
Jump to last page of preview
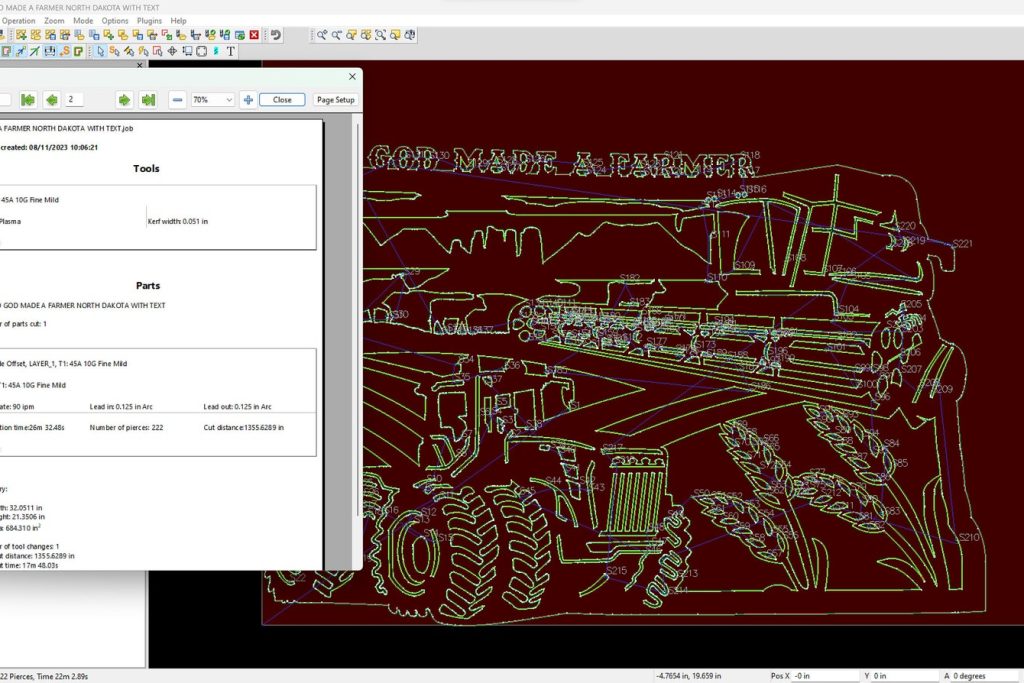(148, 100)
